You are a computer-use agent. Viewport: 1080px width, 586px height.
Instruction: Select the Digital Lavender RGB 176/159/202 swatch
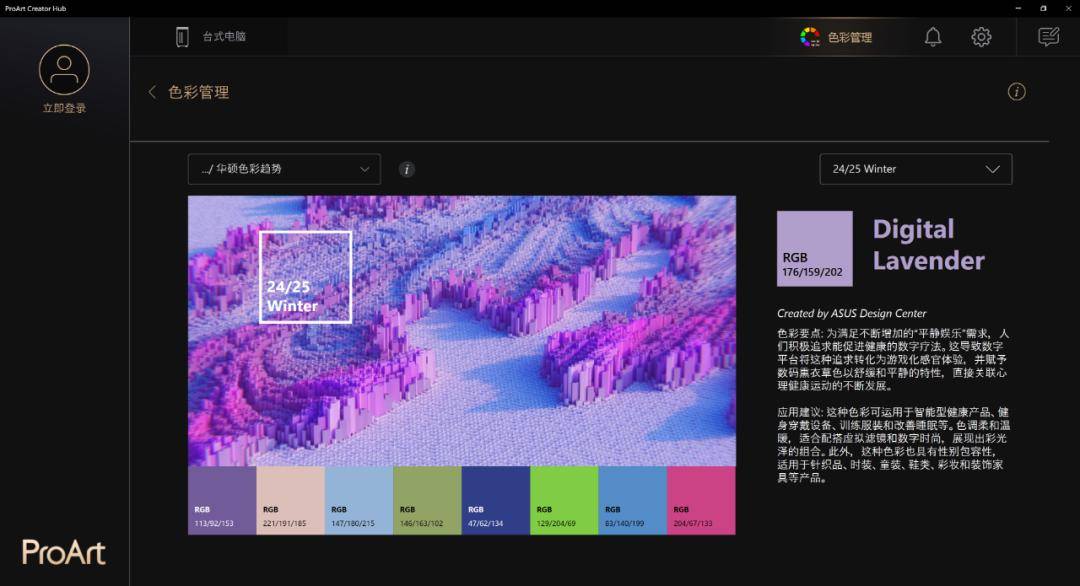click(814, 248)
